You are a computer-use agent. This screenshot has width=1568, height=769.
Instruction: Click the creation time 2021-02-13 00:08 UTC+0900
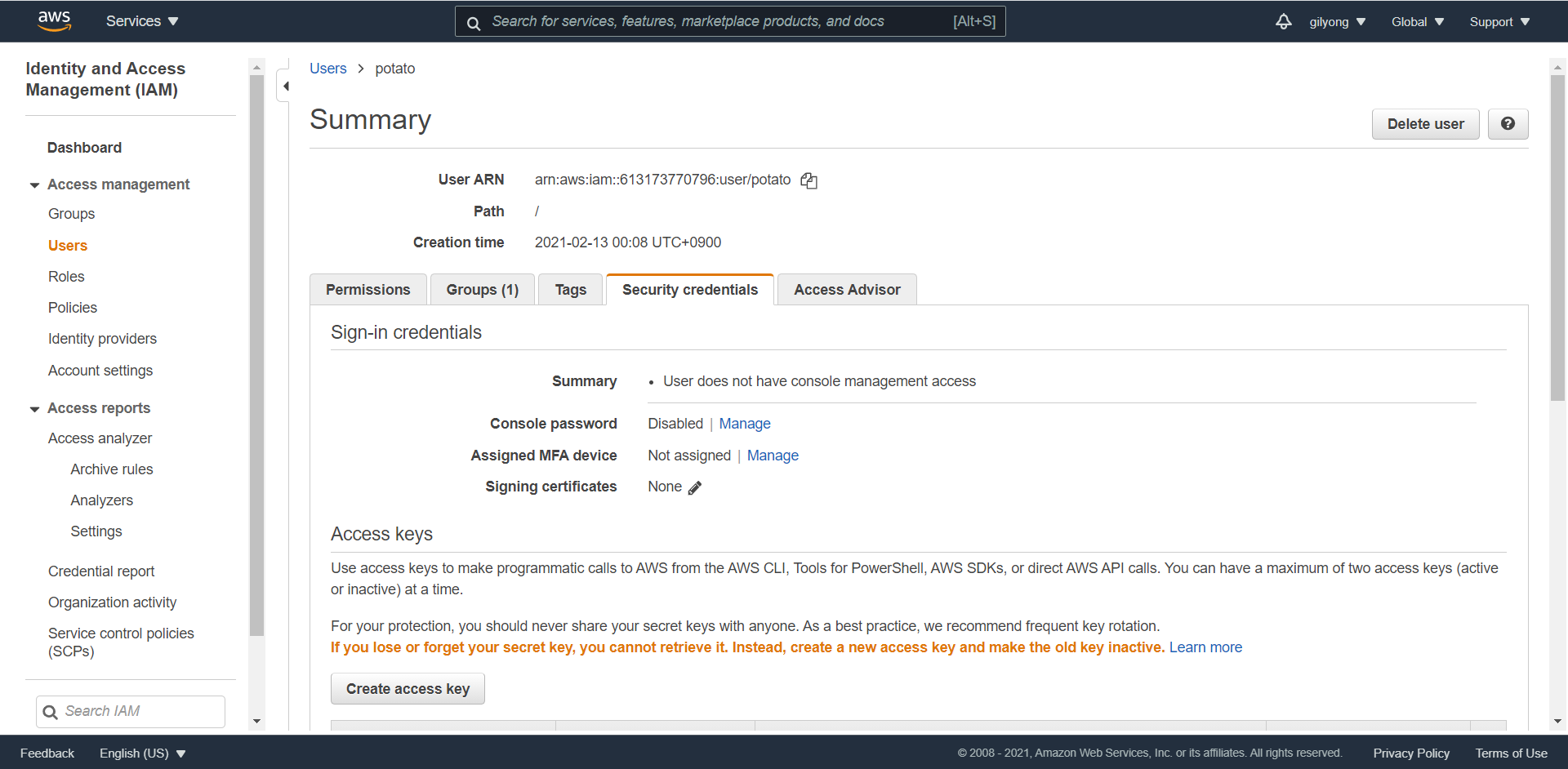click(627, 242)
